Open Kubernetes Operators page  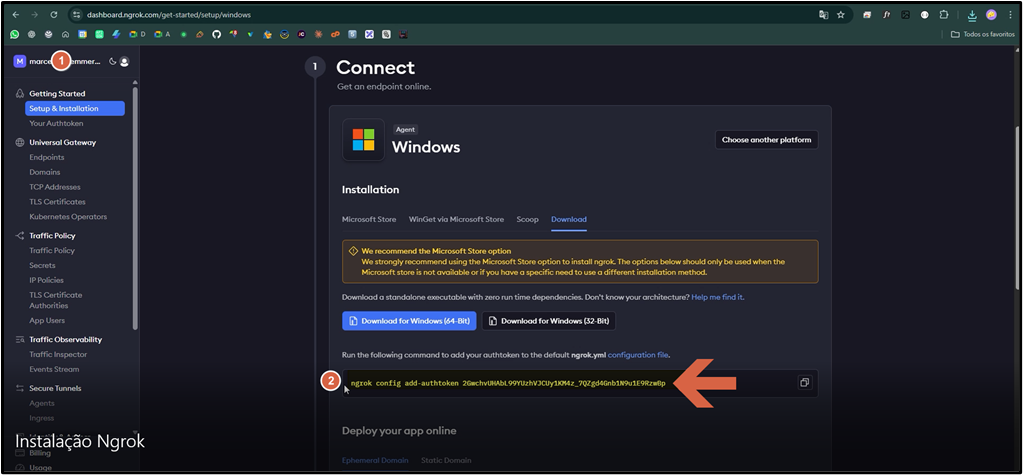[x=68, y=217]
